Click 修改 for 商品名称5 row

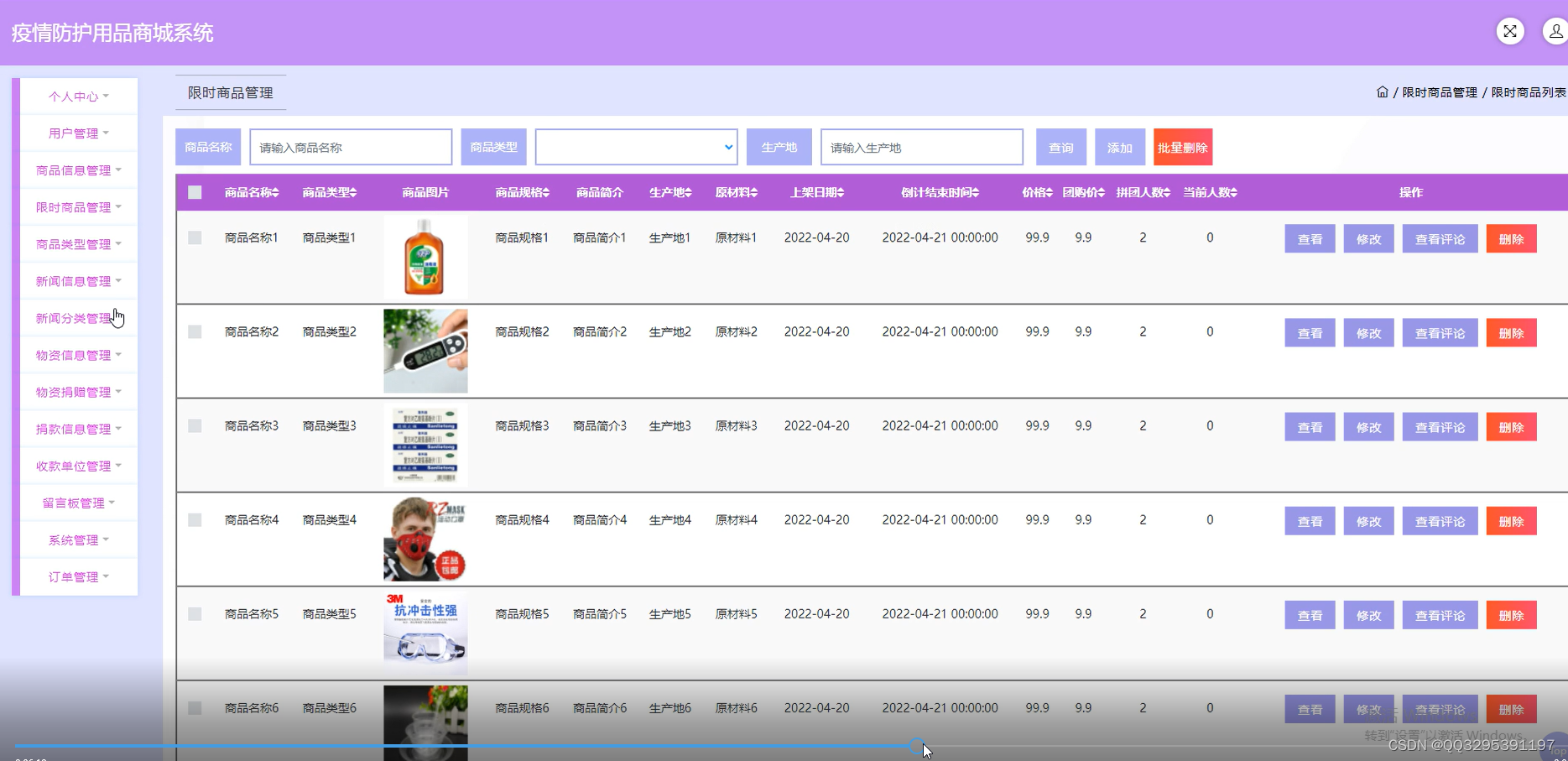[x=1369, y=615]
